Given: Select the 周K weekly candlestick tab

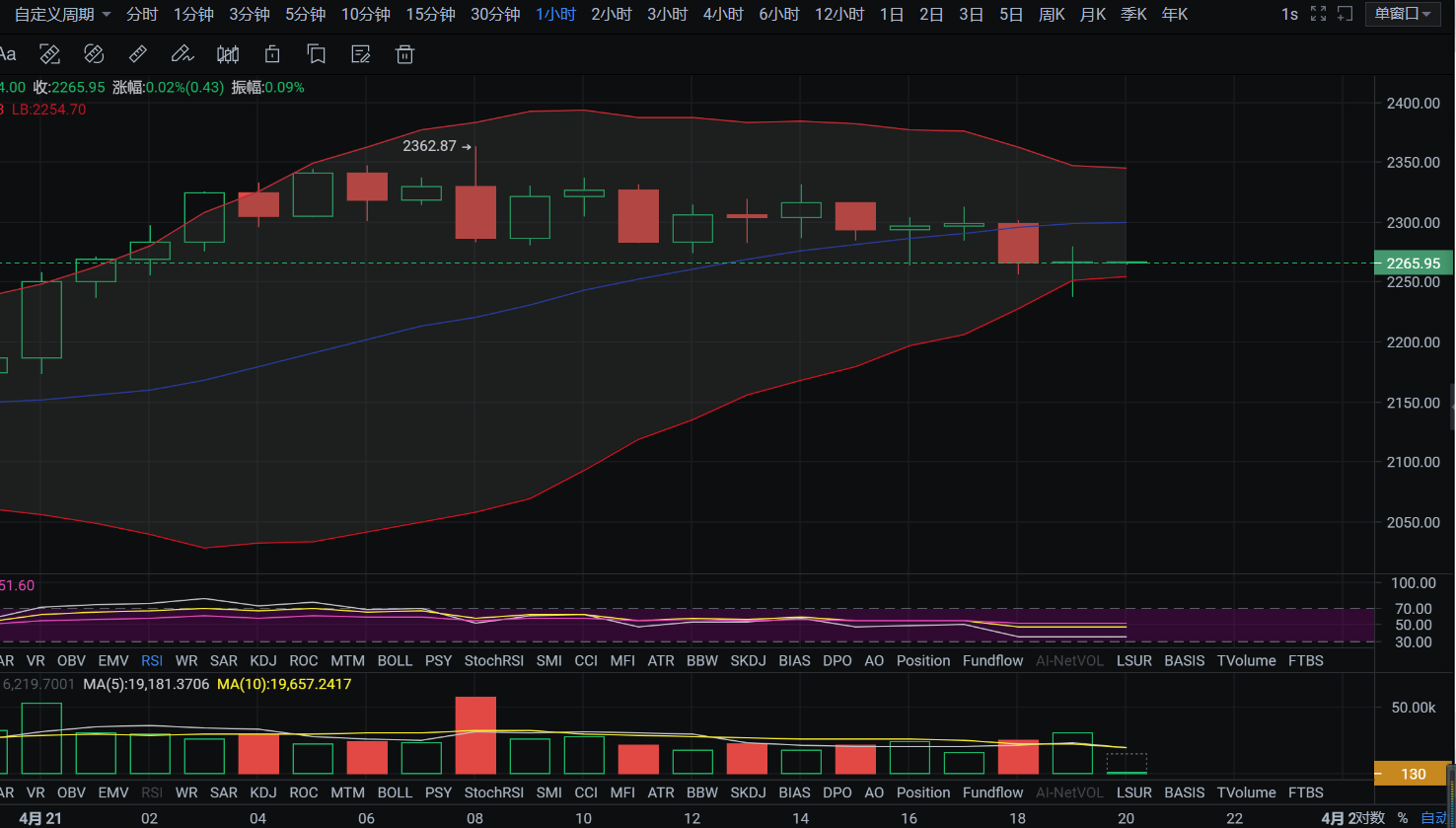Looking at the screenshot, I should click(x=1052, y=14).
